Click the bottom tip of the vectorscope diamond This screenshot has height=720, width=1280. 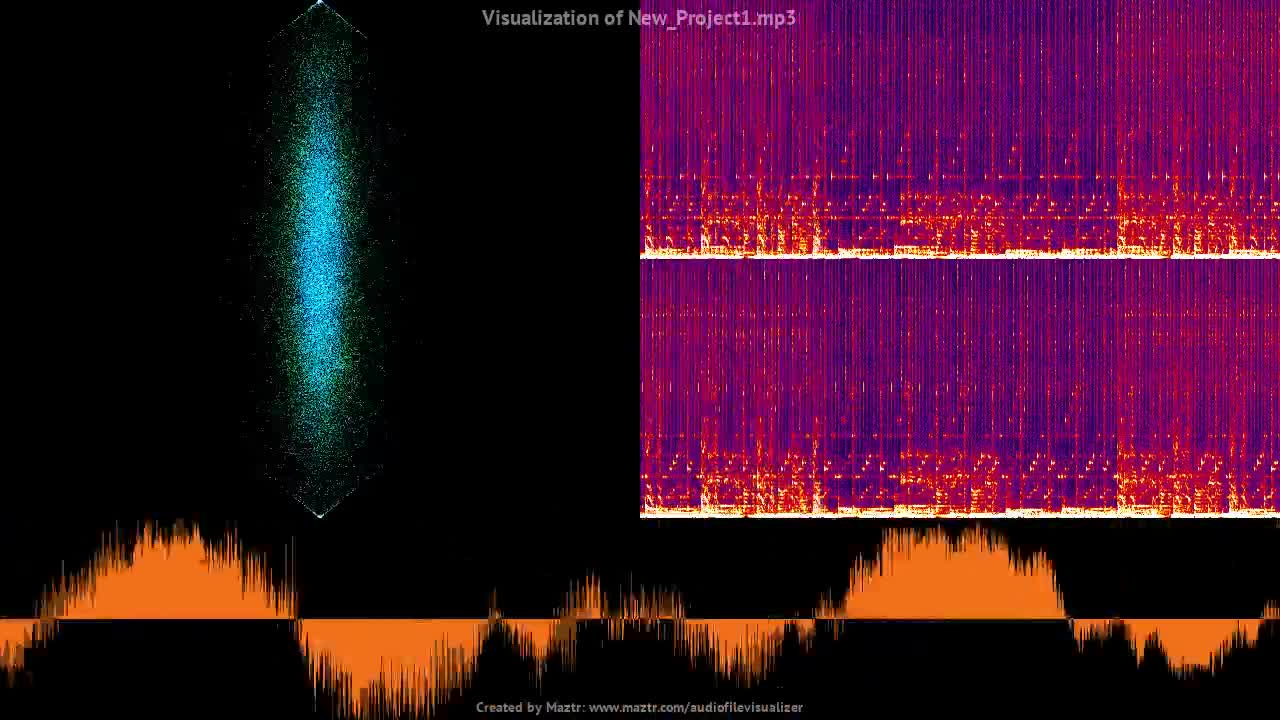320,515
